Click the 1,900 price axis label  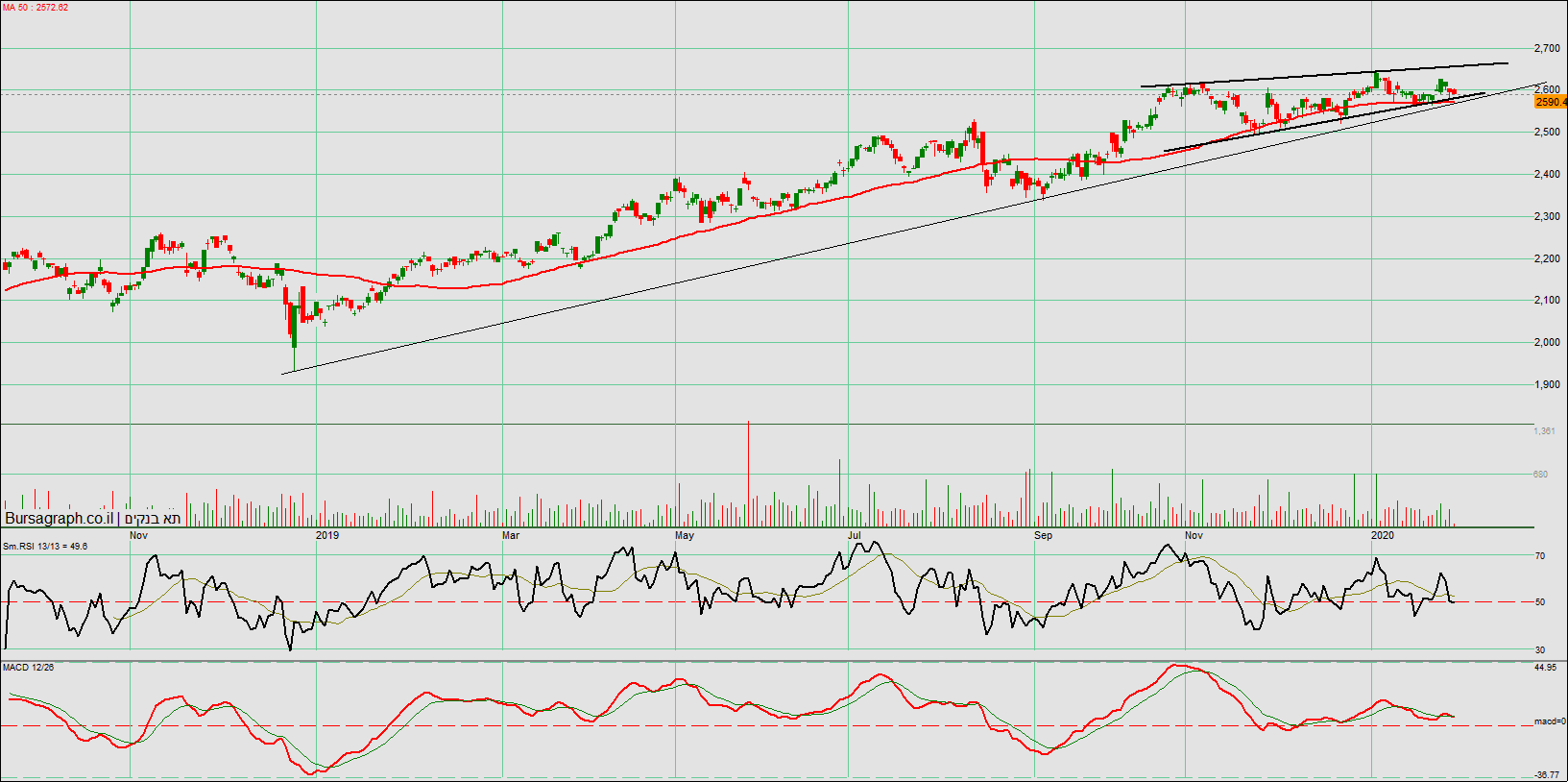pos(1547,385)
